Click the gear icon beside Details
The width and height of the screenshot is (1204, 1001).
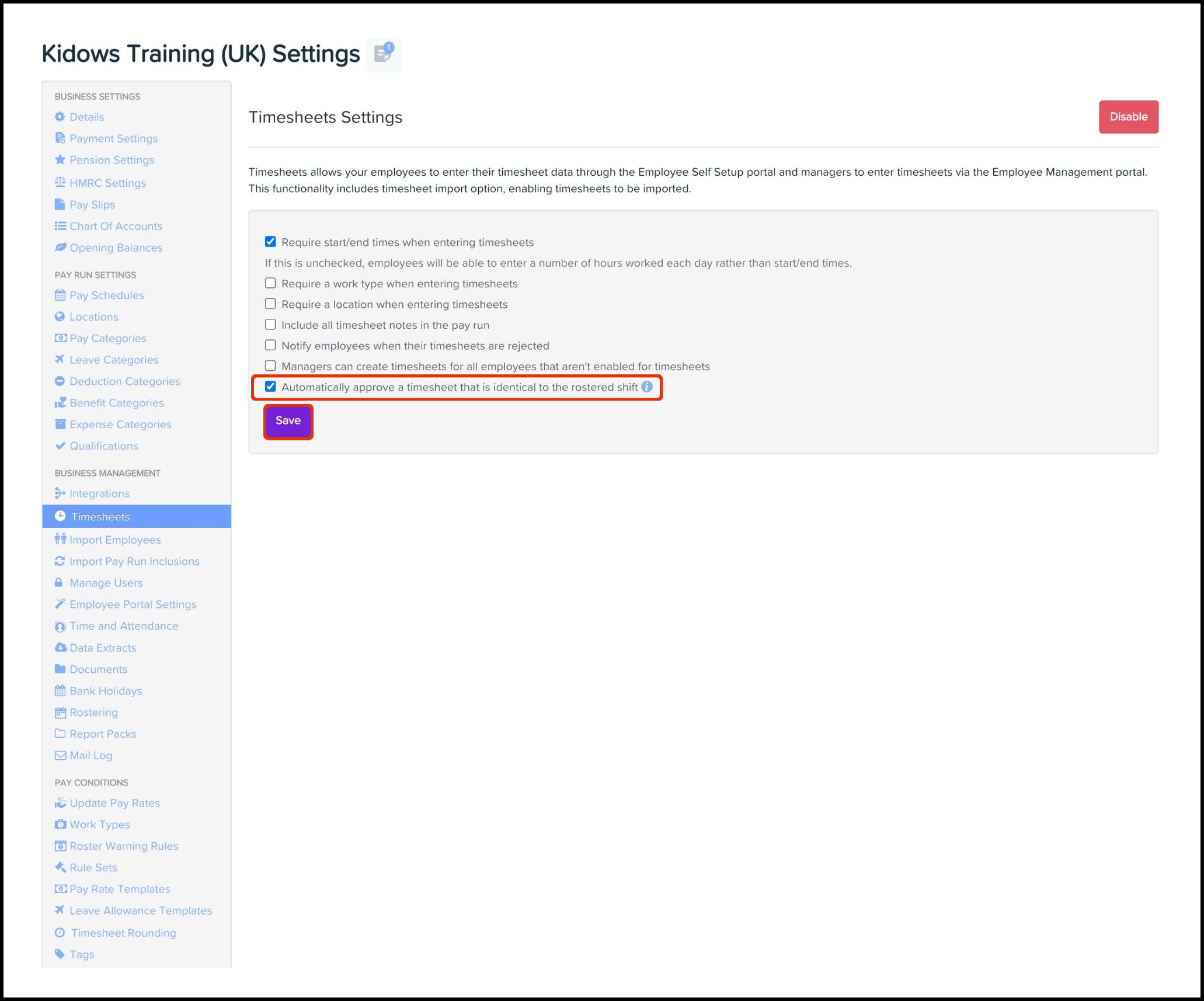coord(60,117)
